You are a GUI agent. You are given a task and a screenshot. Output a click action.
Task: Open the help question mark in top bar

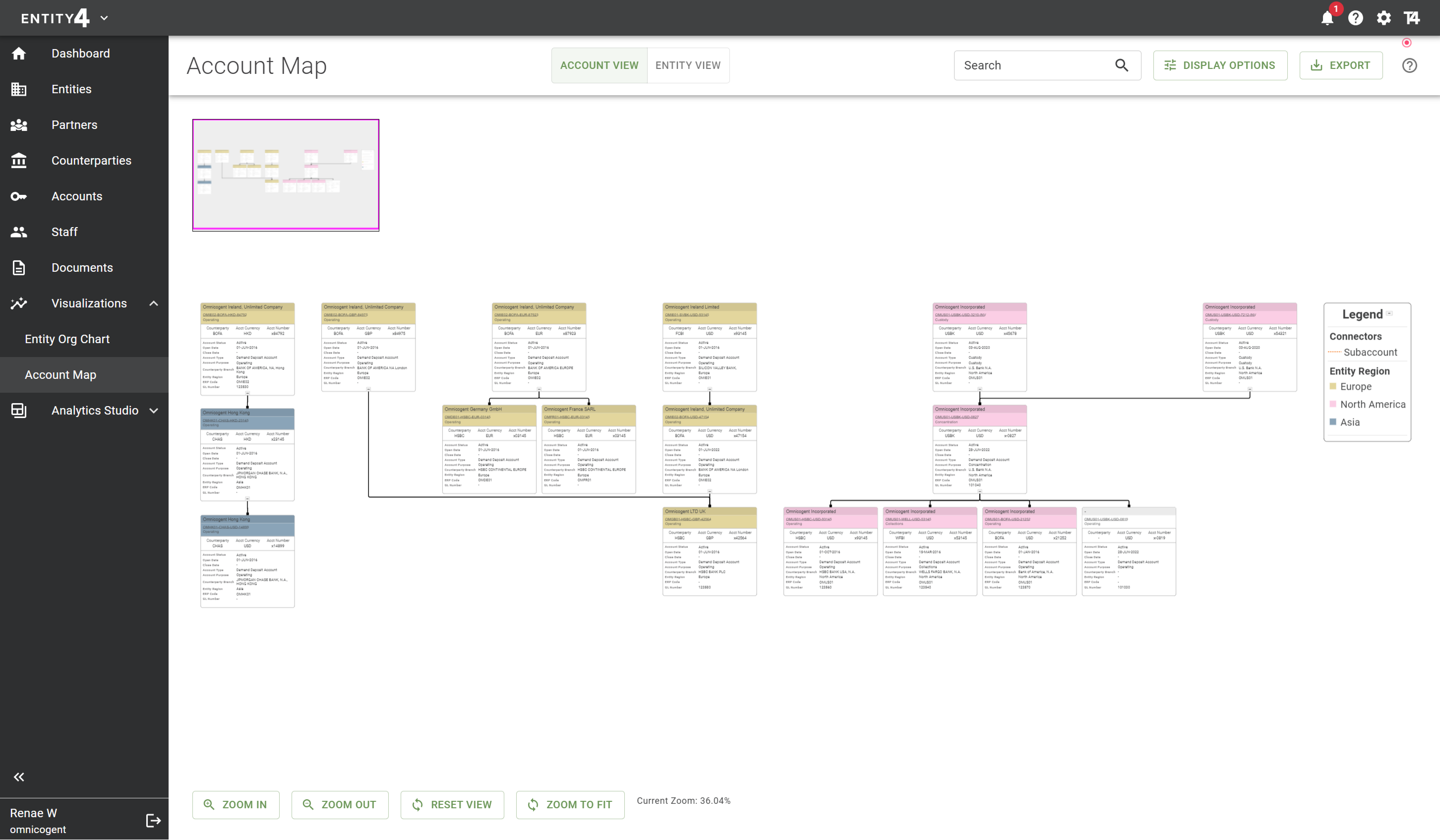(1355, 18)
